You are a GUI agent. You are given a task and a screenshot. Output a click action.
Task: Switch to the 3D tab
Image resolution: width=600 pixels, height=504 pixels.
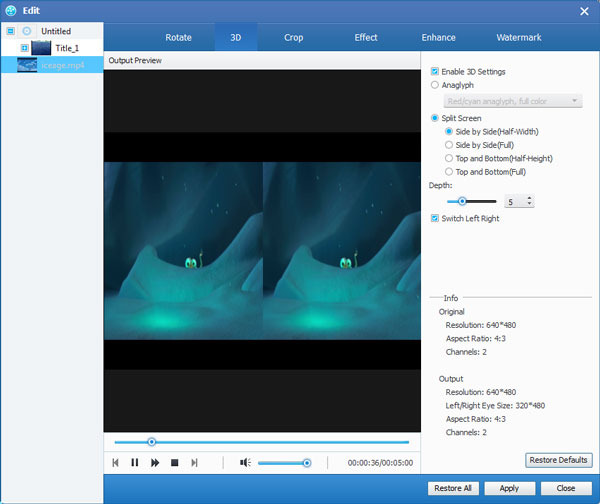click(236, 38)
